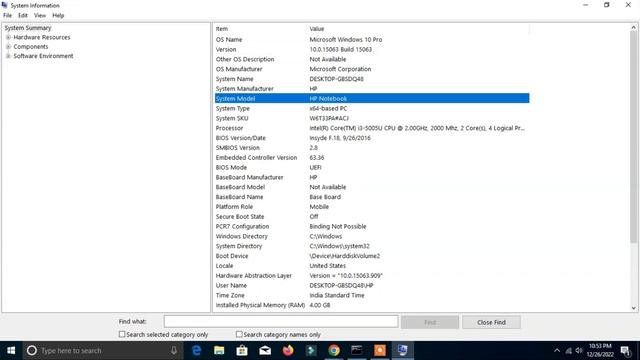This screenshot has height=360, width=640.
Task: Select Installed Physical Memory (RAM) row
Action: [372, 305]
